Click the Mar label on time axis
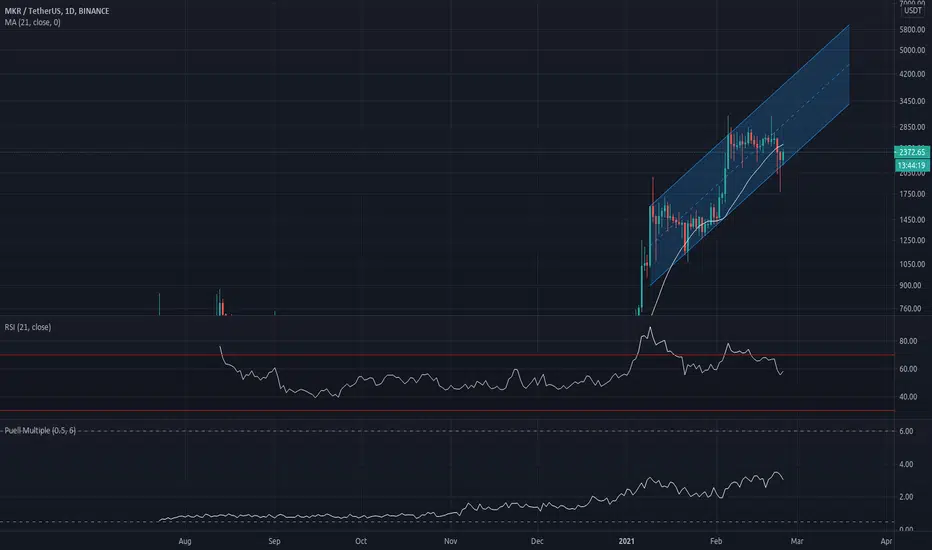 [796, 541]
